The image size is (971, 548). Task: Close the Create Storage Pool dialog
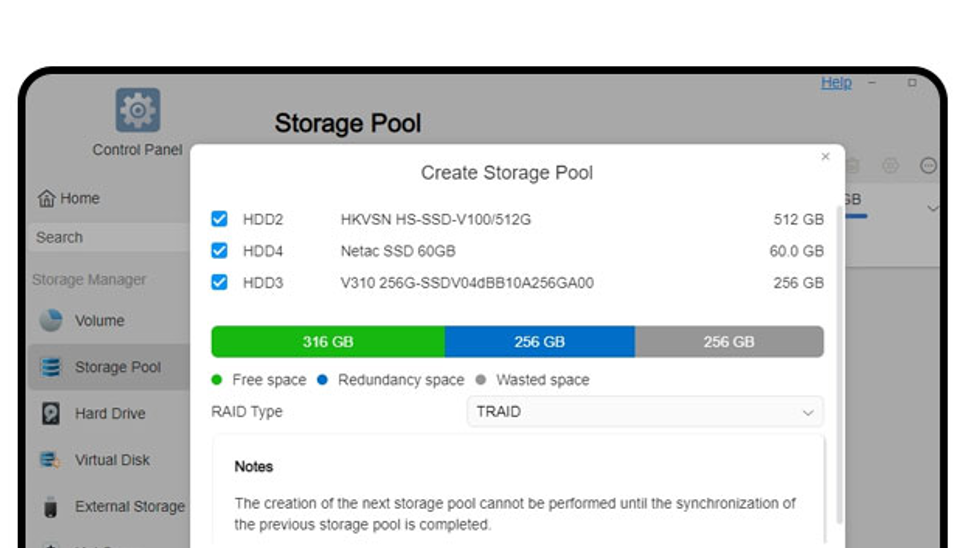[x=825, y=157]
